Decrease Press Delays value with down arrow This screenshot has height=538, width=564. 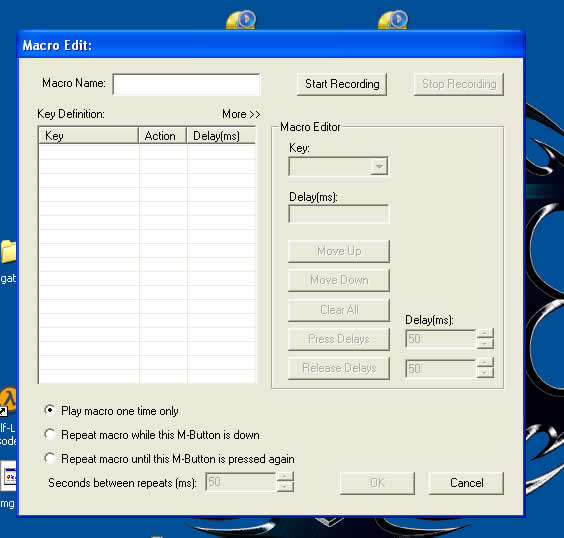[485, 344]
